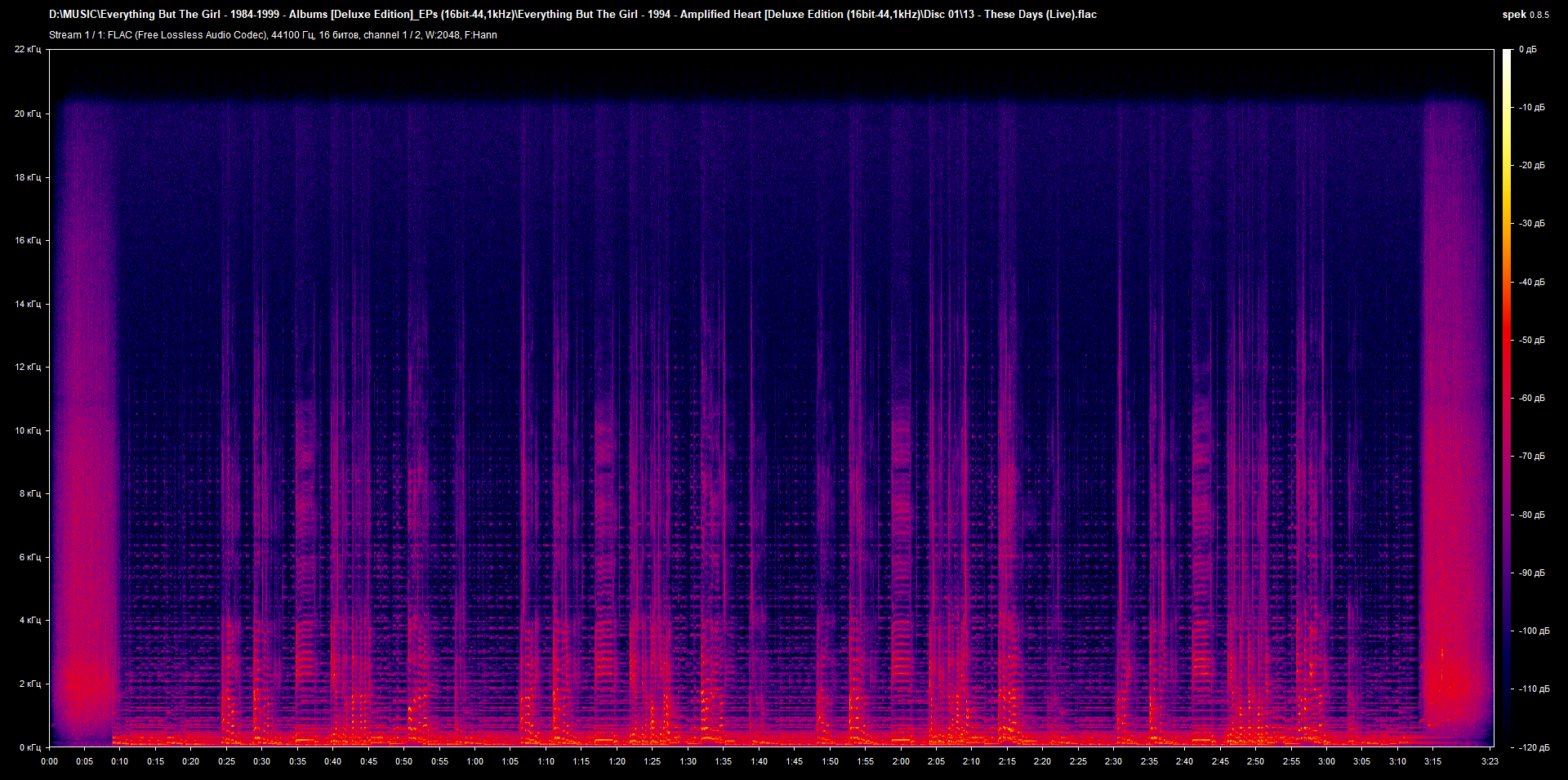The width and height of the screenshot is (1568, 780).
Task: Click the -80 дБ scale label
Action: pyautogui.click(x=1531, y=515)
